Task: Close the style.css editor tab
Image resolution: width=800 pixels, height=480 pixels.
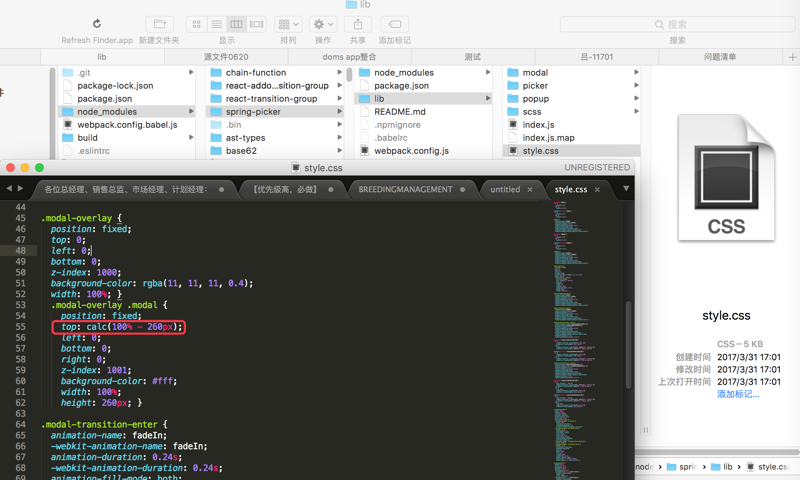Action: pyautogui.click(x=597, y=189)
